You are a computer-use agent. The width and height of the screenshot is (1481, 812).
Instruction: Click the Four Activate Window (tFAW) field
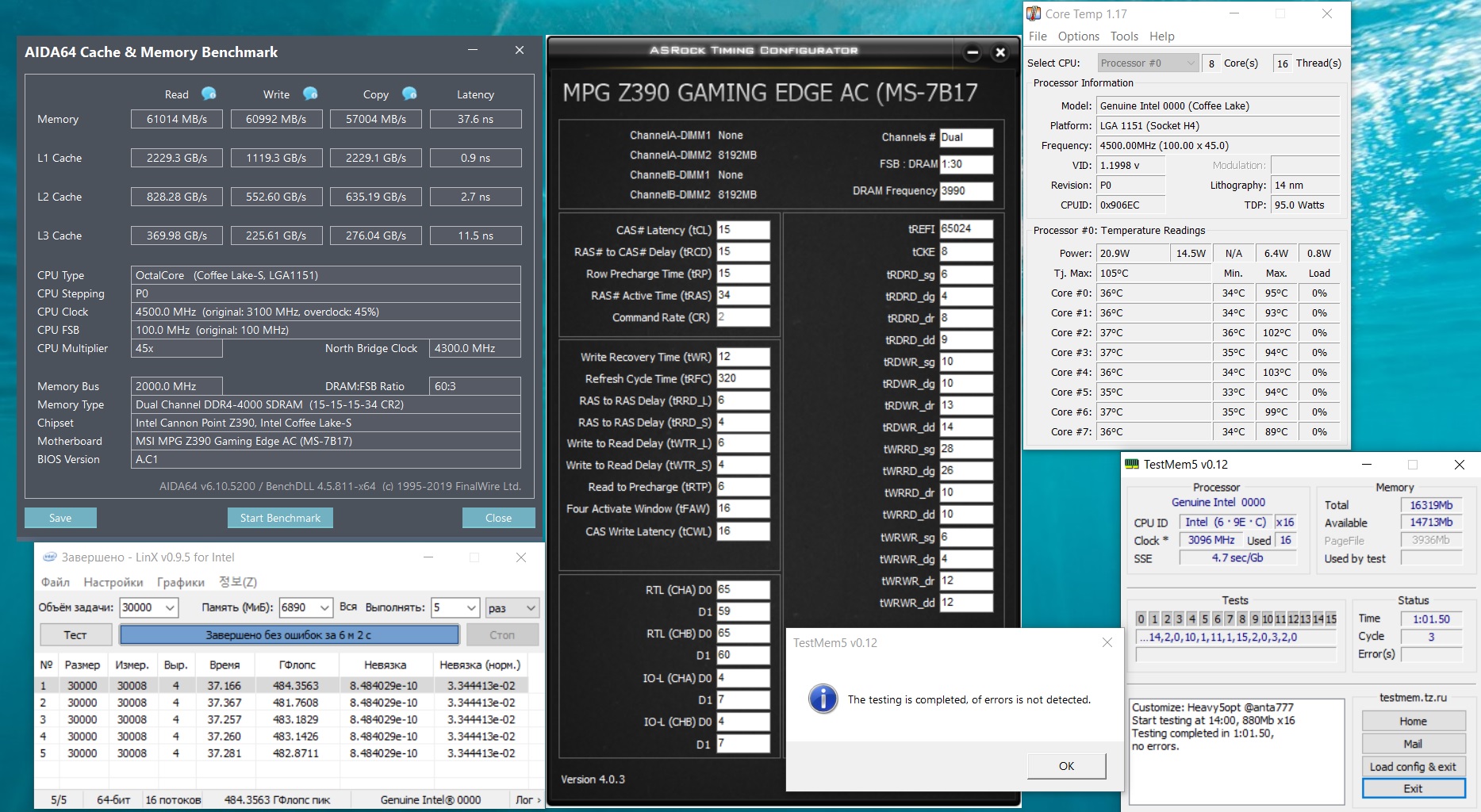742,508
